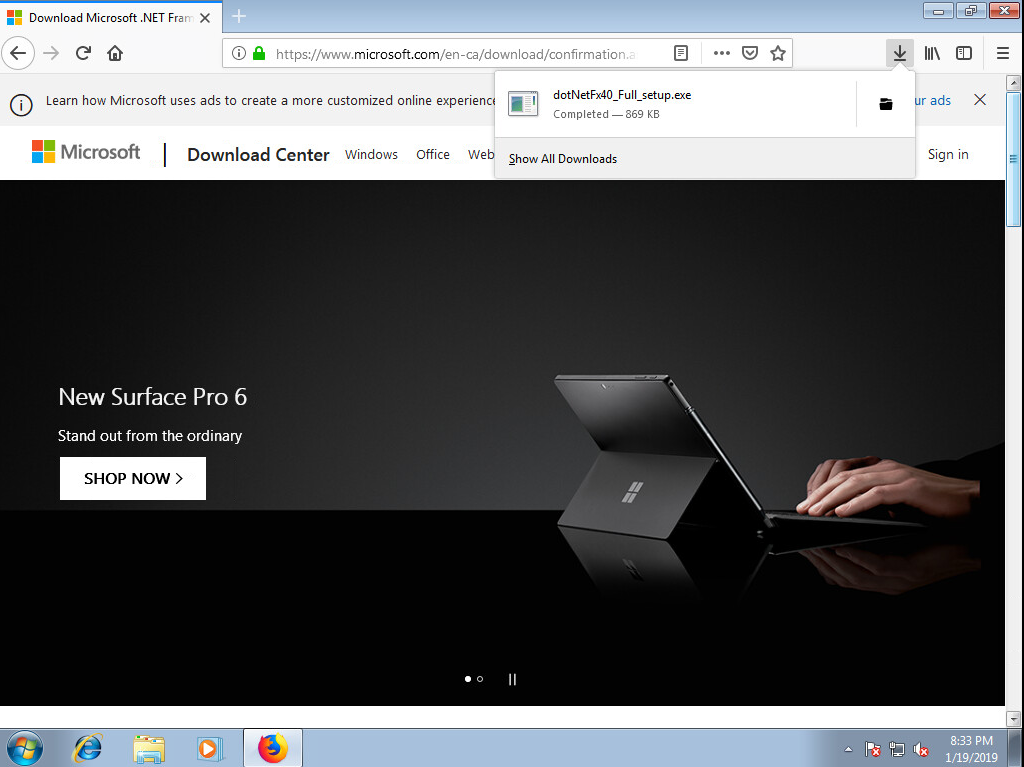Toggle reader view icon
Screen dimensions: 1024x767
click(680, 53)
